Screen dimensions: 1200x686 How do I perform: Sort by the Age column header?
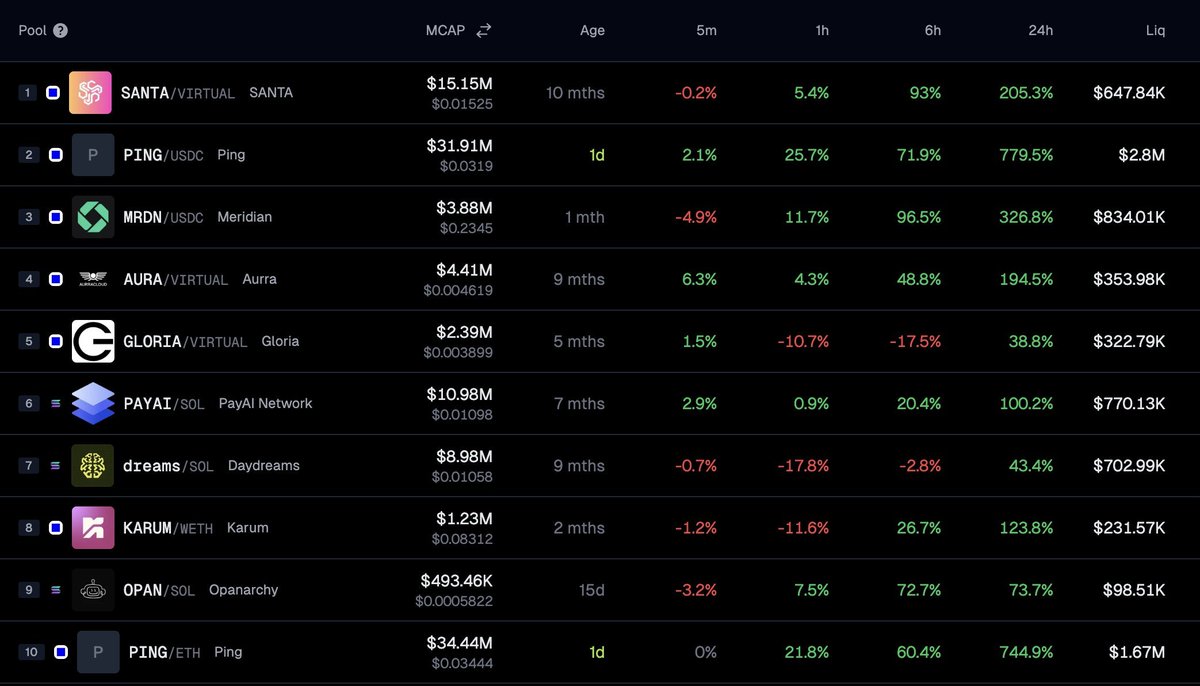point(592,30)
